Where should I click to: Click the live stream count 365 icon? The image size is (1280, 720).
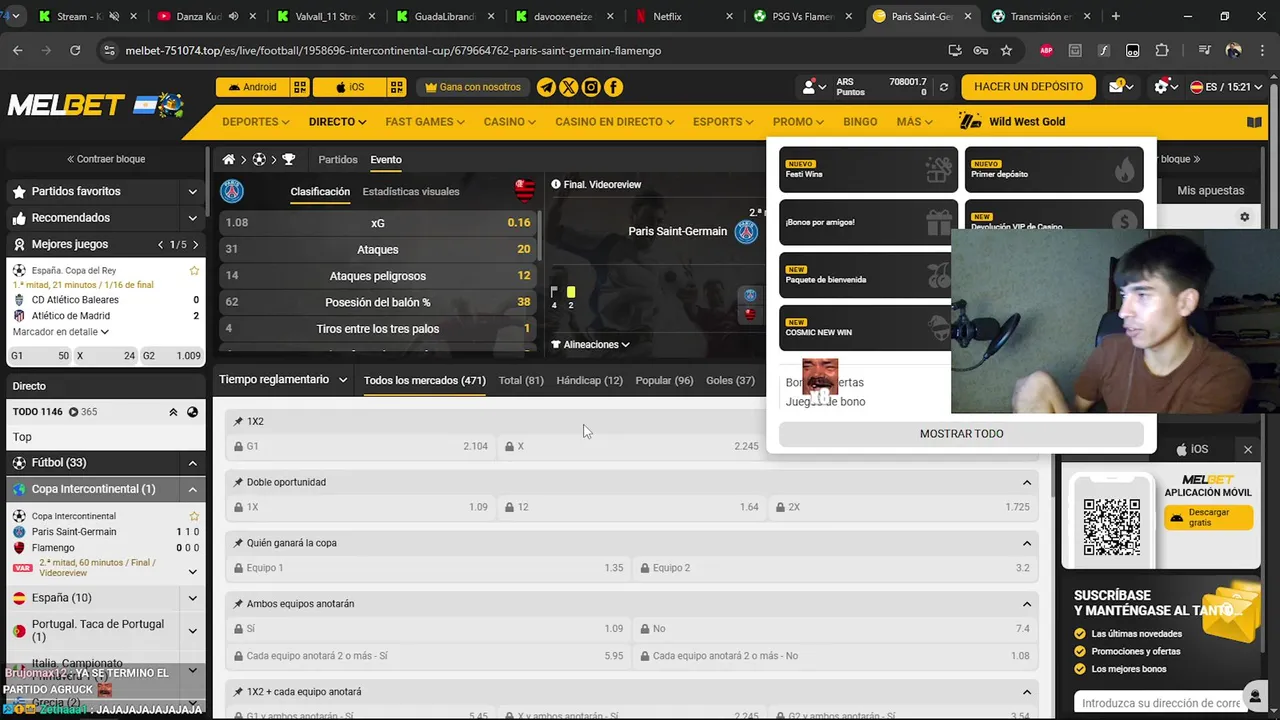(74, 412)
